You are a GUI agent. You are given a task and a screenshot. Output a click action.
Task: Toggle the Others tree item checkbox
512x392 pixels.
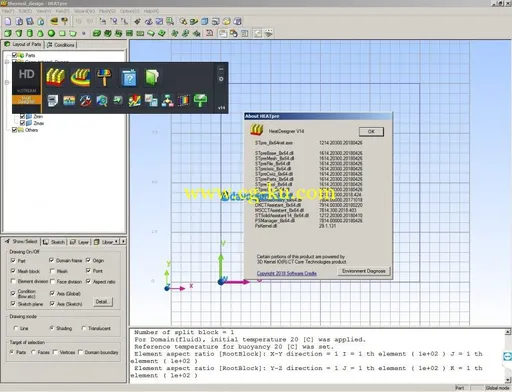14,130
